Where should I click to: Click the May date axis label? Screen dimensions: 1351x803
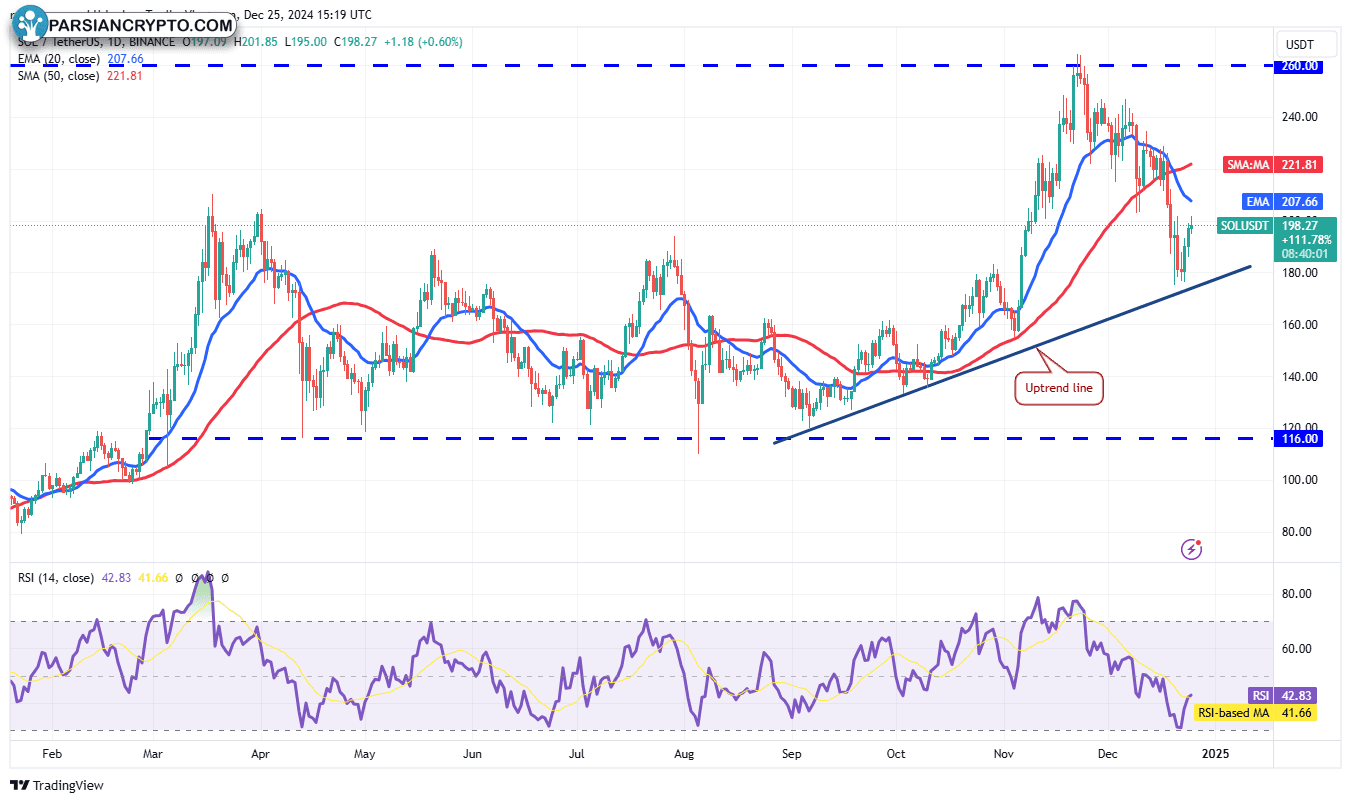pos(364,753)
